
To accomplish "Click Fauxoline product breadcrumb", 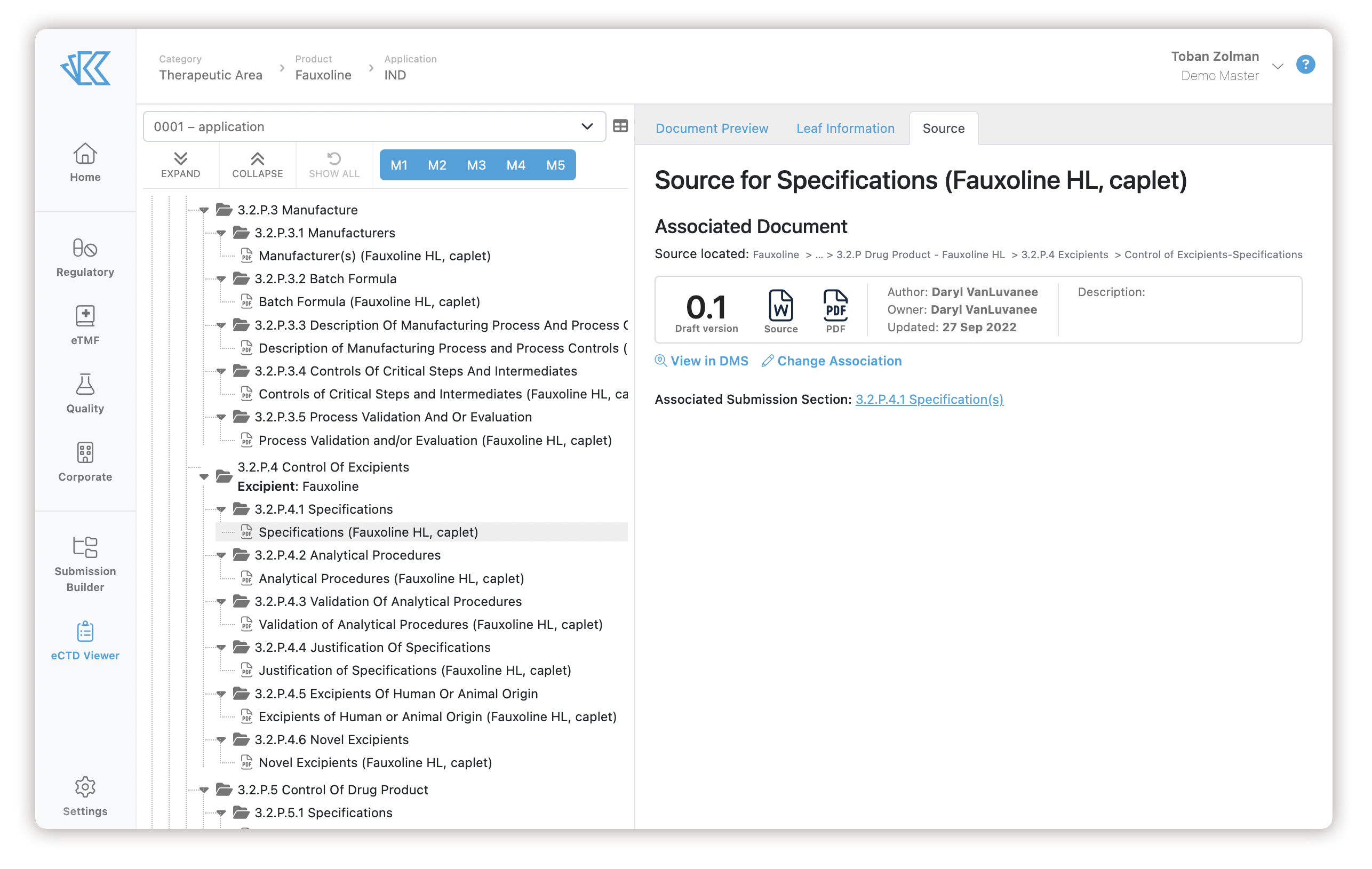I will [323, 75].
